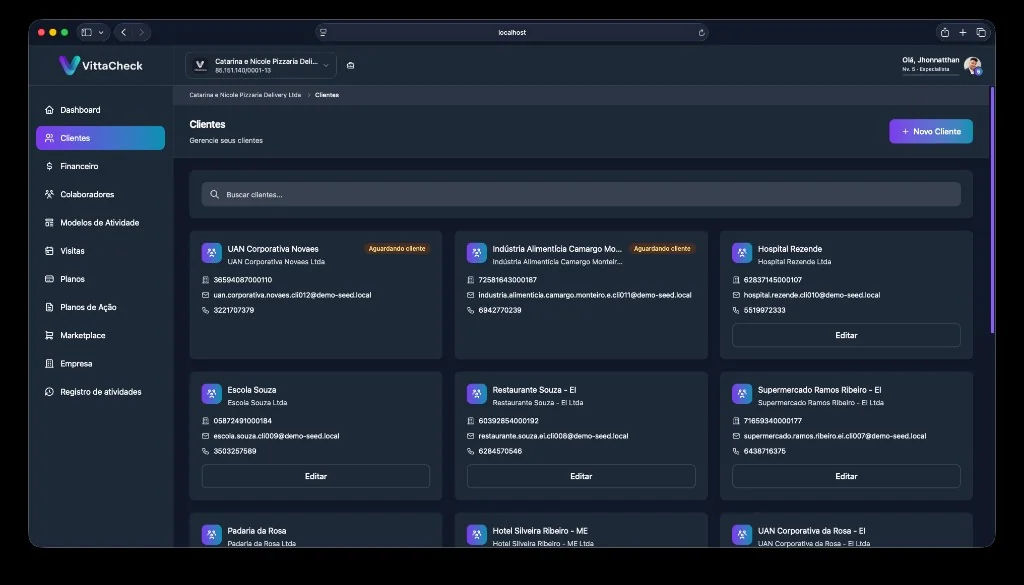This screenshot has width=1024, height=585.
Task: Go to Colaboradores in sidebar
Action: [x=100, y=194]
